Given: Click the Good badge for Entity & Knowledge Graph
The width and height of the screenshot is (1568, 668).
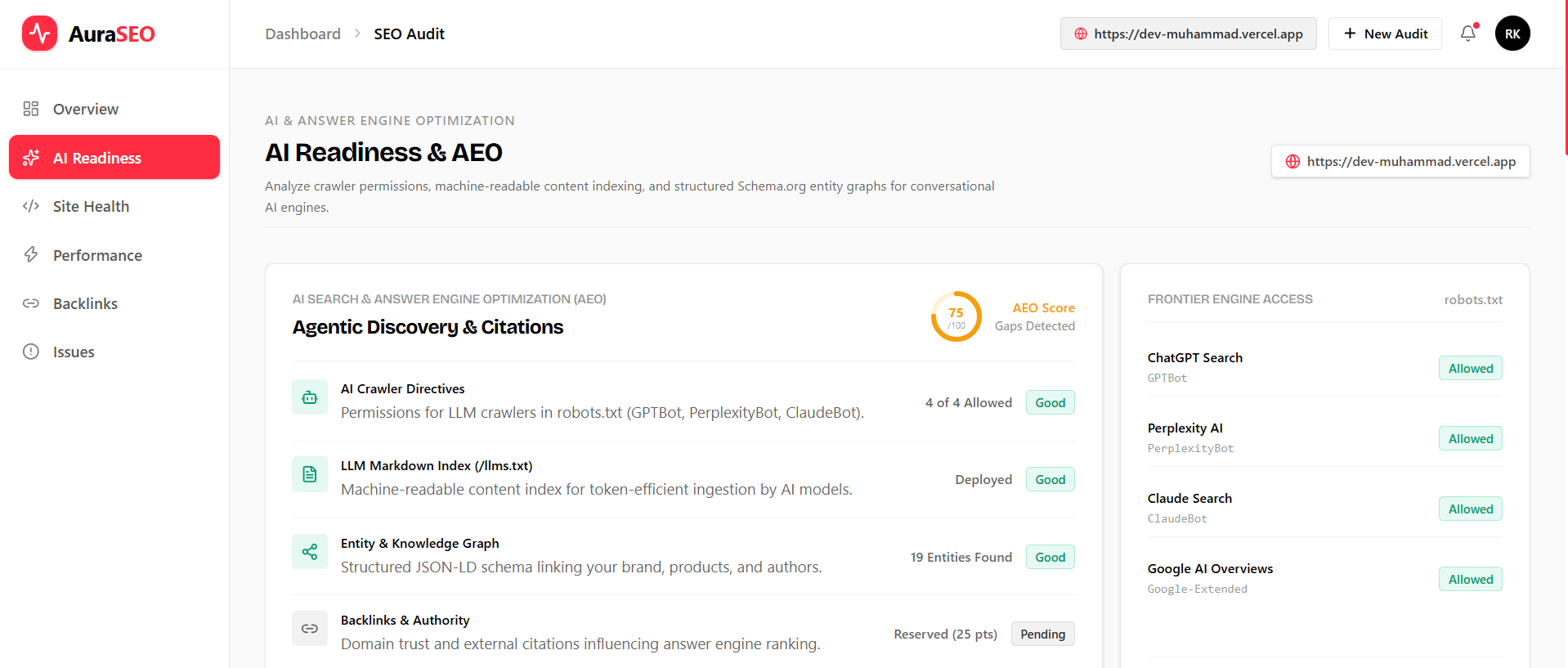Looking at the screenshot, I should [x=1051, y=557].
